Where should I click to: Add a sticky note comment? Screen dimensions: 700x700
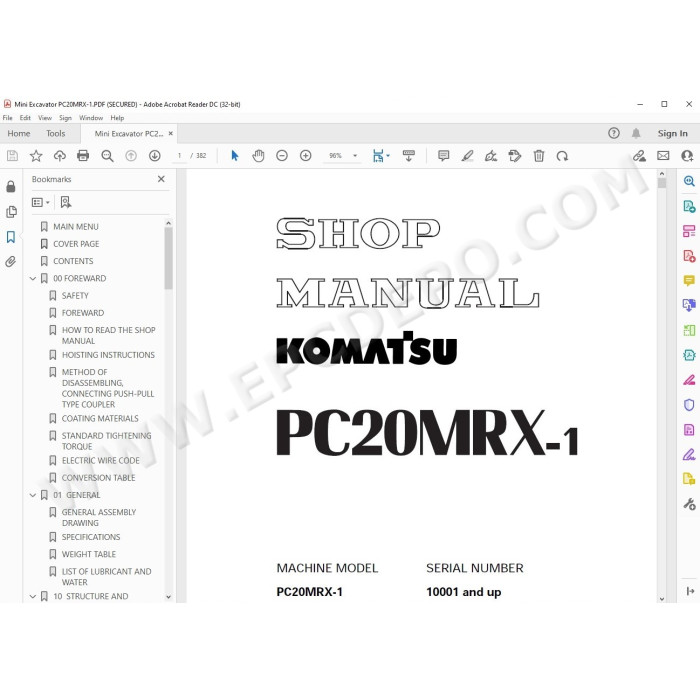(443, 156)
